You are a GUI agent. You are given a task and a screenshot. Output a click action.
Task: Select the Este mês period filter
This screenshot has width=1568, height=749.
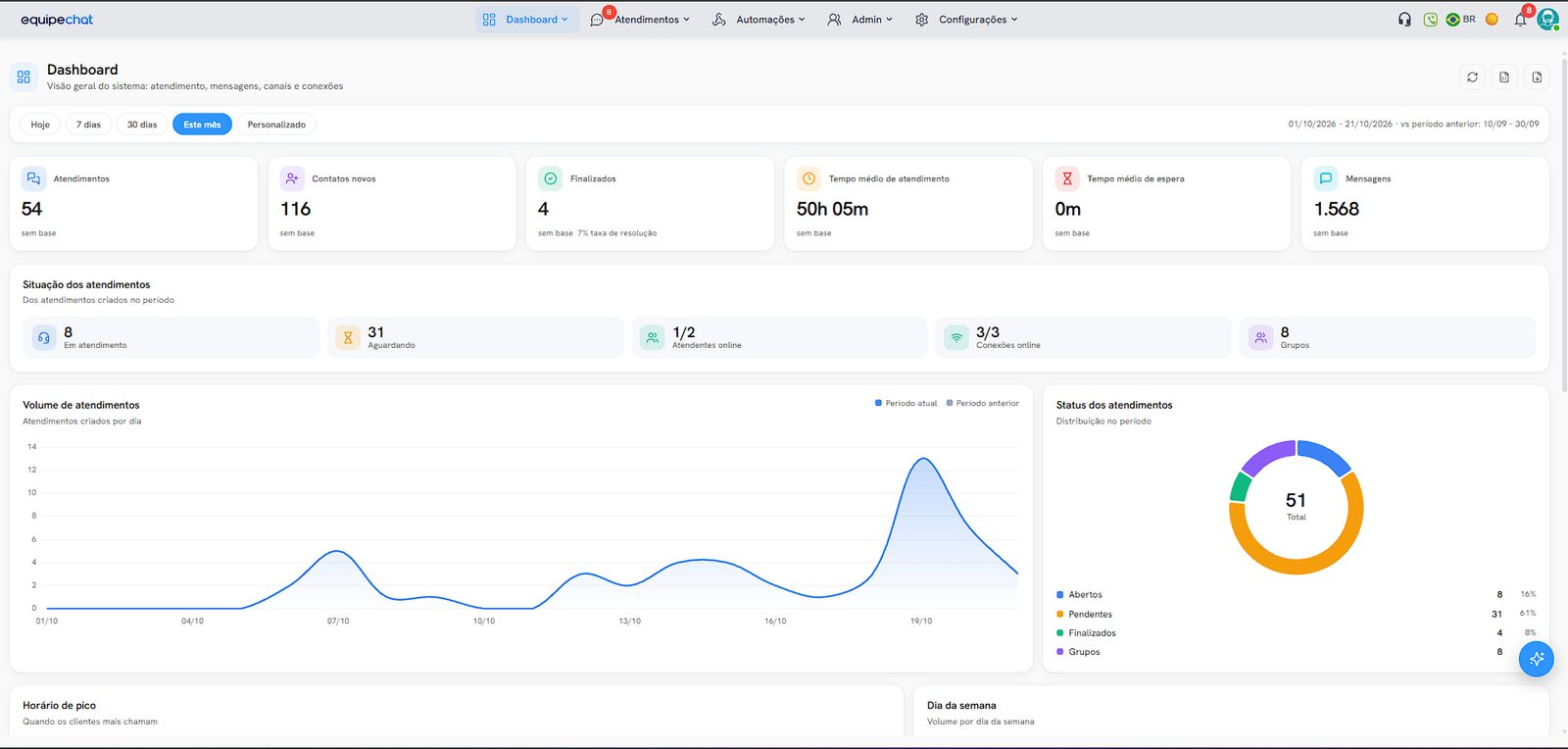pyautogui.click(x=202, y=125)
